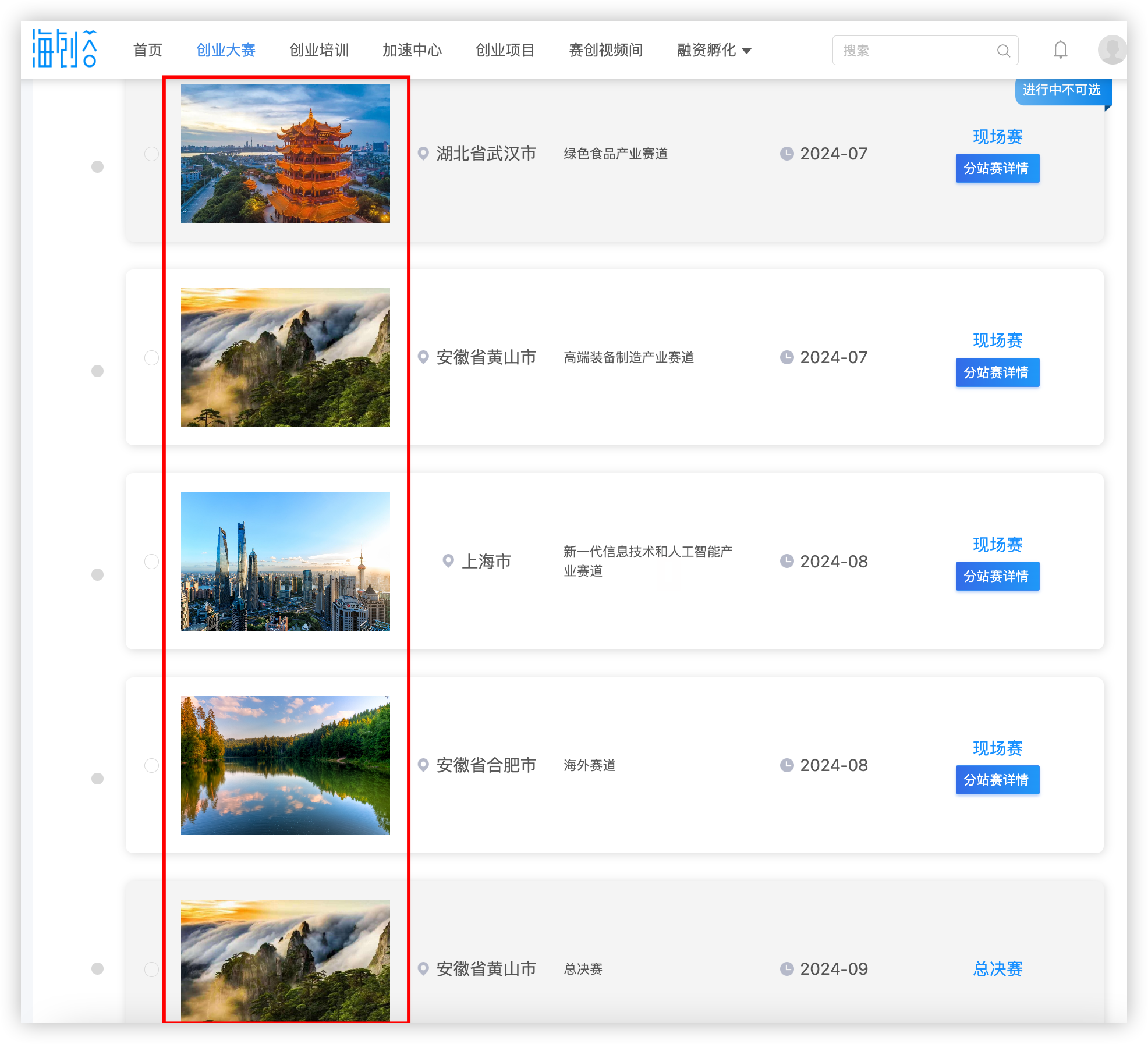
Task: Click clock icon next to 2024-09
Action: tap(786, 969)
